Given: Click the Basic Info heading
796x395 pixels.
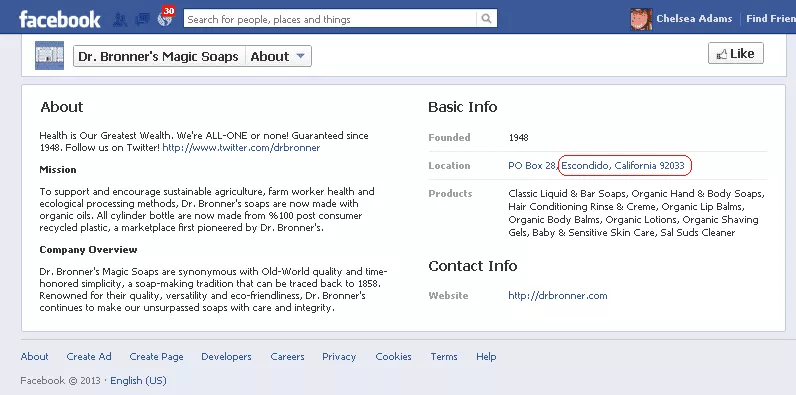Looking at the screenshot, I should [x=462, y=107].
